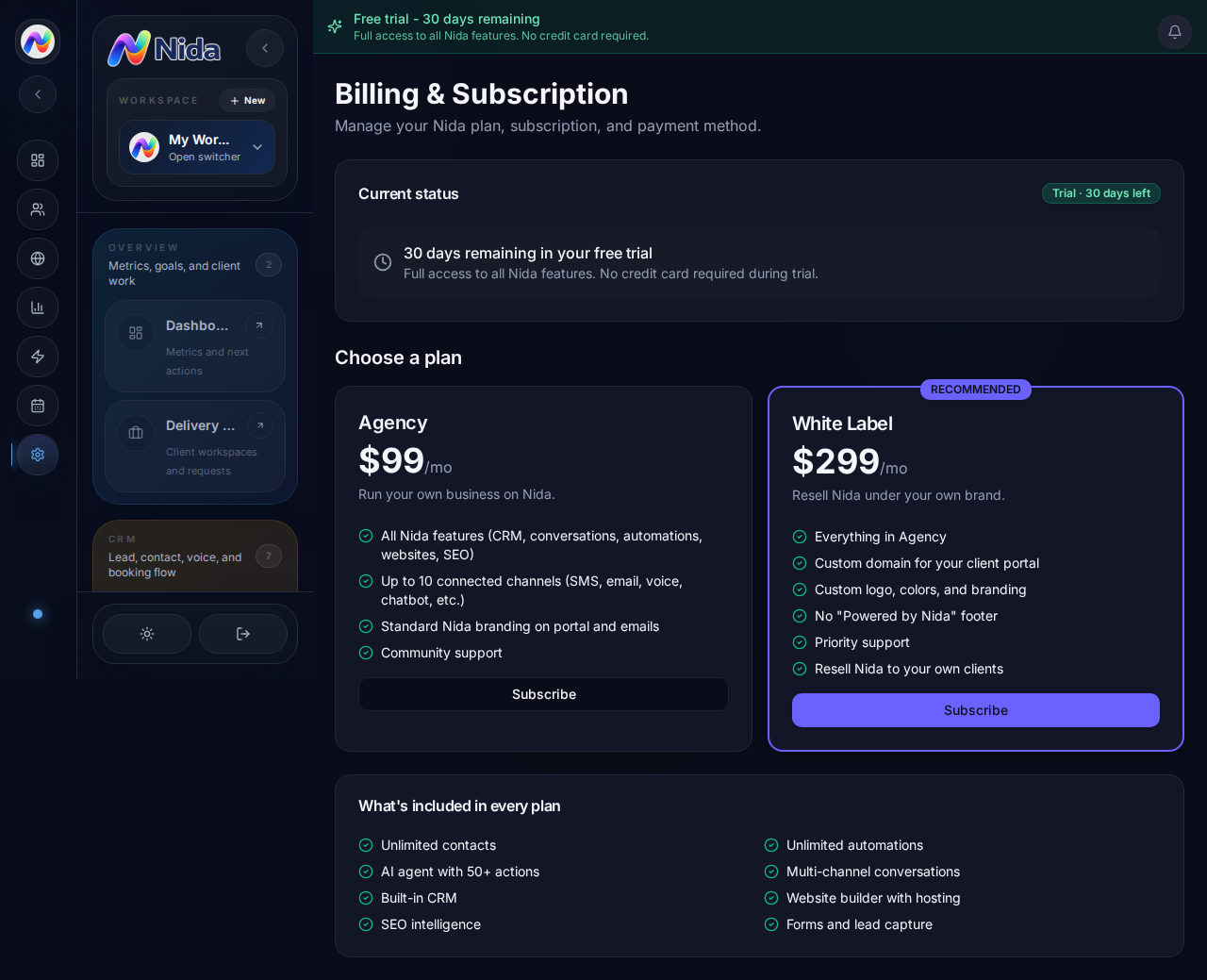Open the bar chart analytics icon

pyautogui.click(x=38, y=307)
